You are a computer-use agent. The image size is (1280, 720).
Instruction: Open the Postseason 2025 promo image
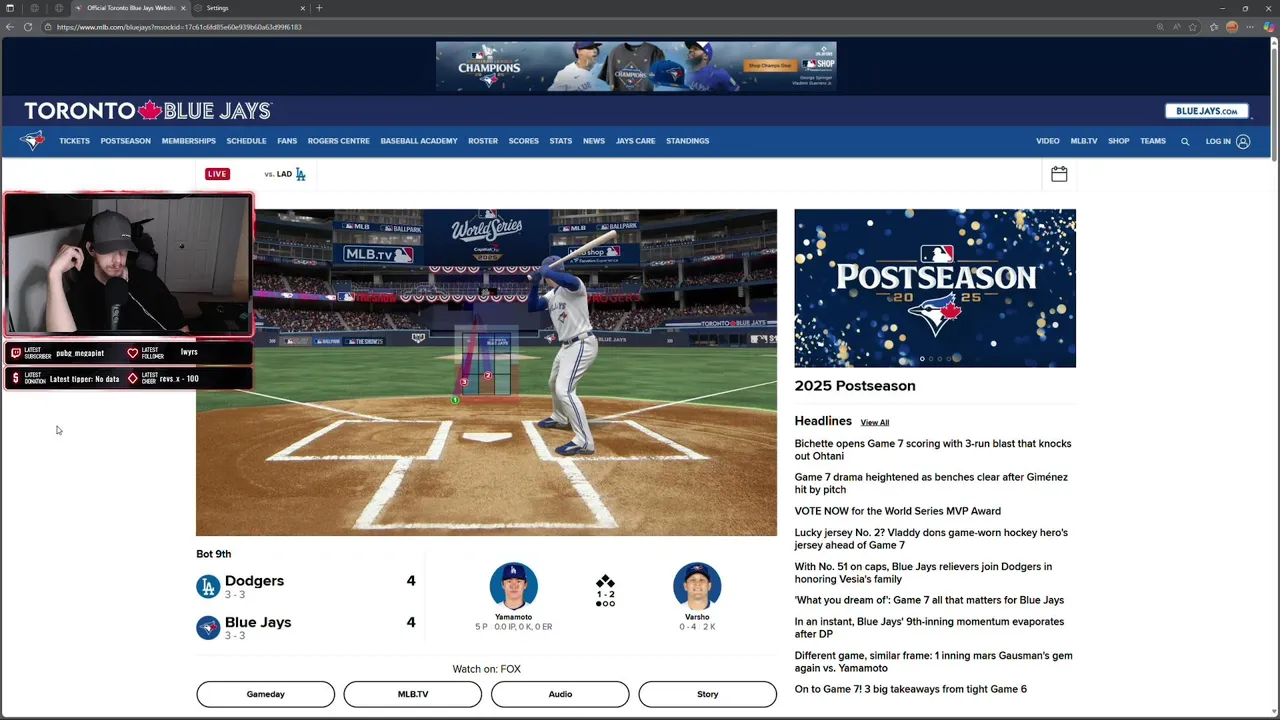[x=935, y=288]
